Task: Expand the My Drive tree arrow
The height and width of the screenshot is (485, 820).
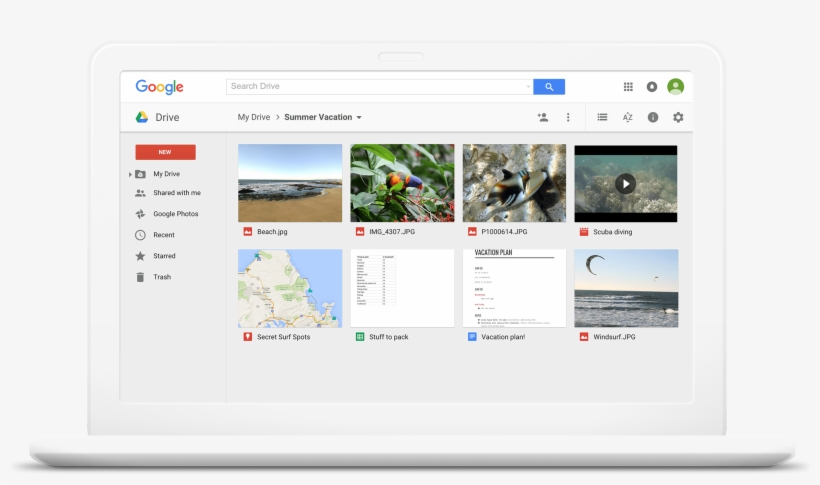Action: click(130, 174)
